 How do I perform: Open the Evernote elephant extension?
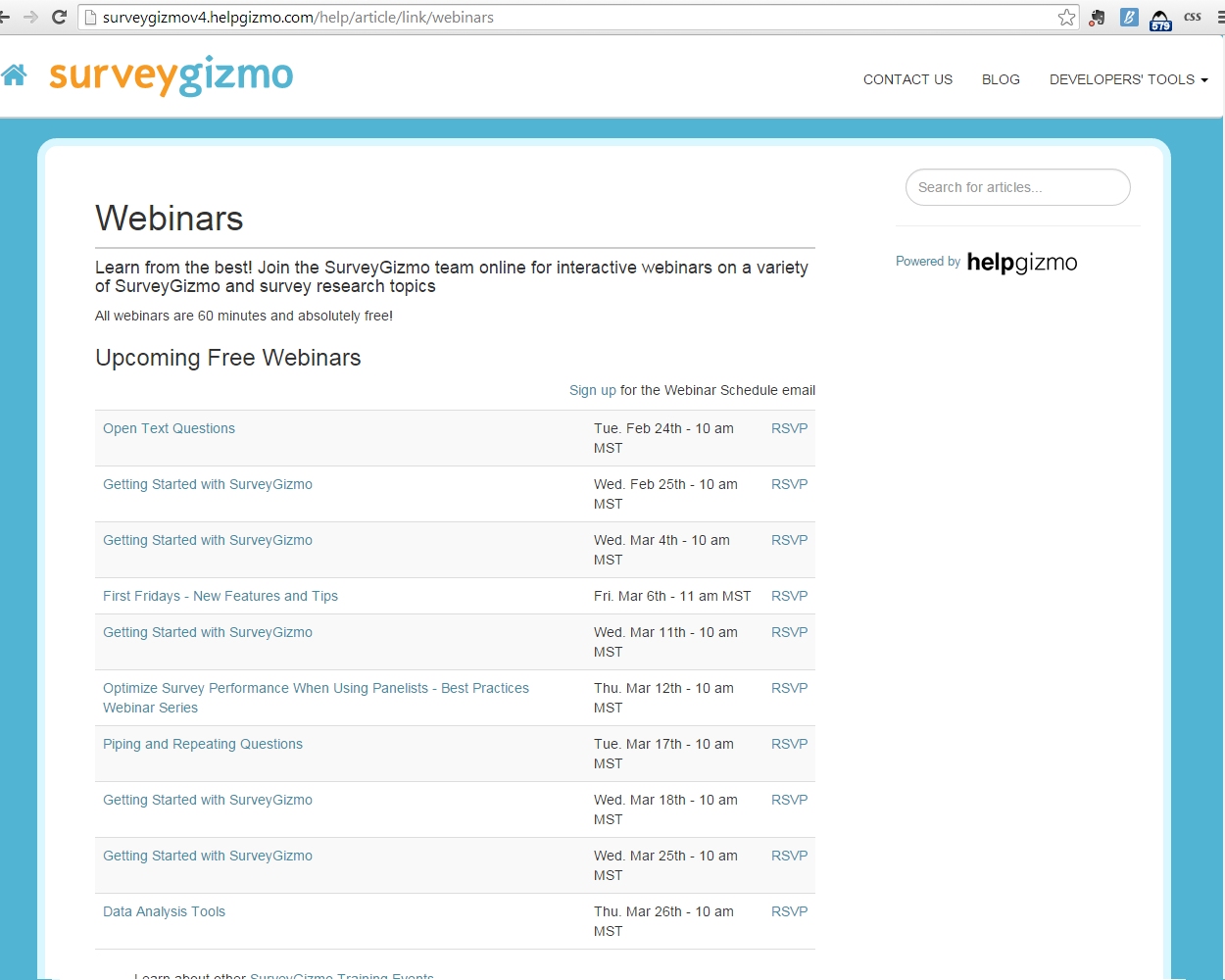[1097, 18]
